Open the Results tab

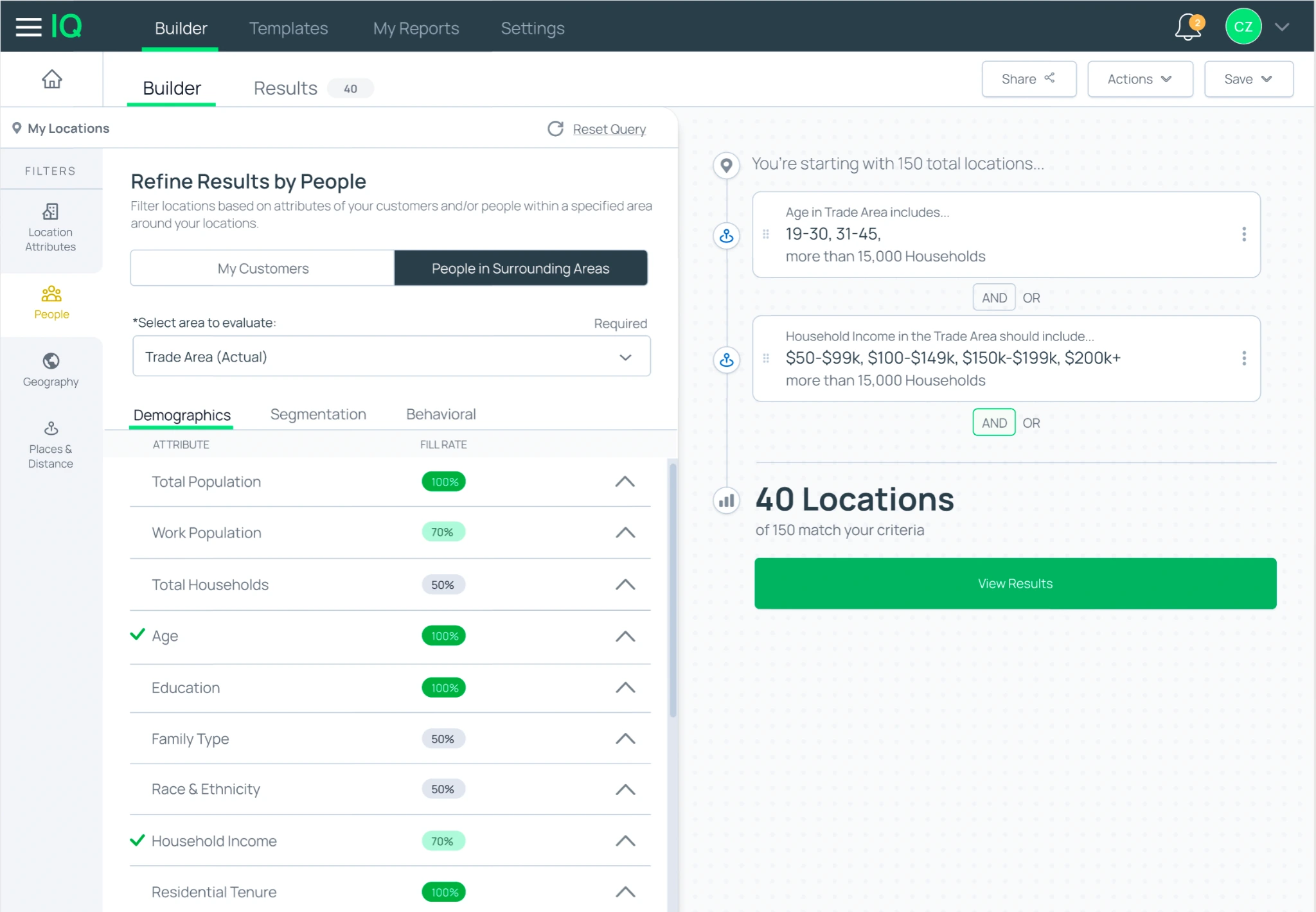point(312,88)
